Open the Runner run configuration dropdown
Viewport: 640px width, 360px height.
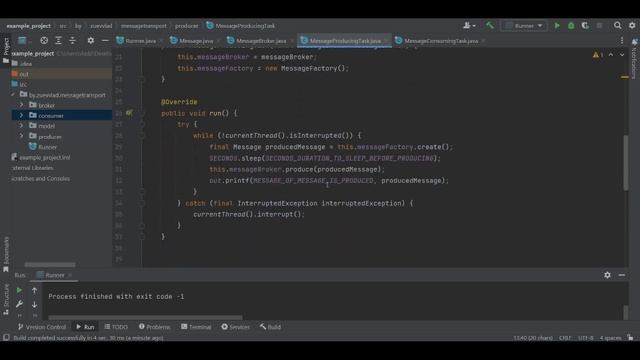coord(524,25)
